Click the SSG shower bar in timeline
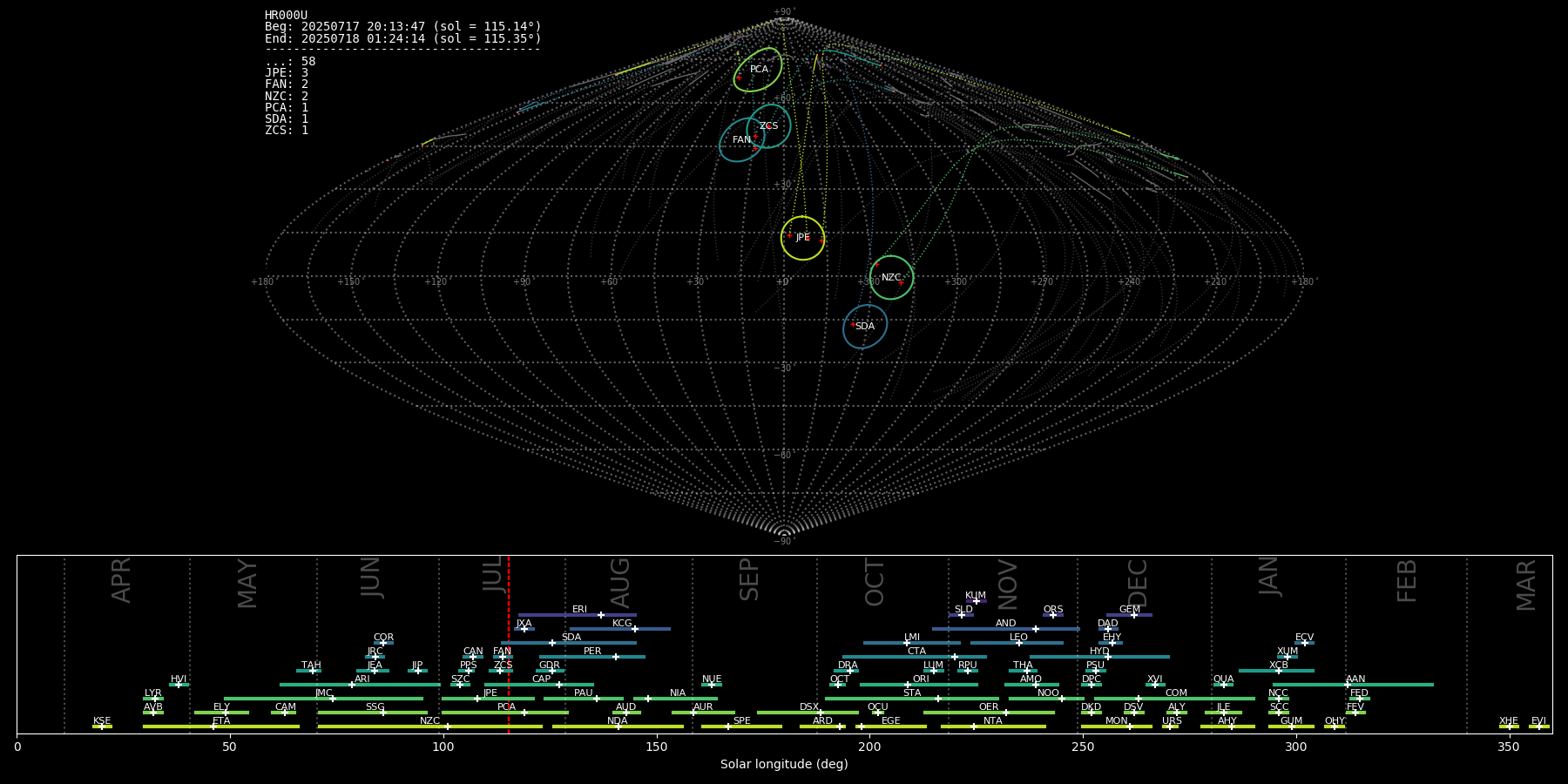The image size is (1568, 784). pyautogui.click(x=373, y=713)
